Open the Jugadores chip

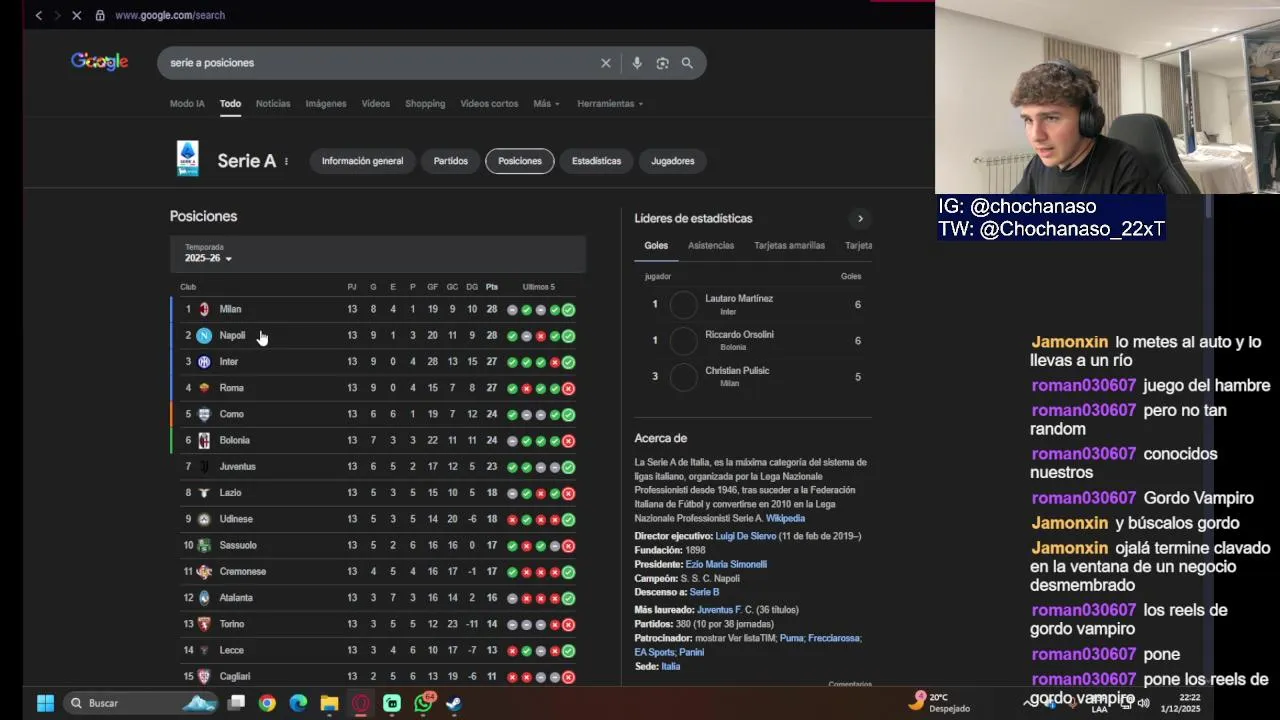point(673,161)
